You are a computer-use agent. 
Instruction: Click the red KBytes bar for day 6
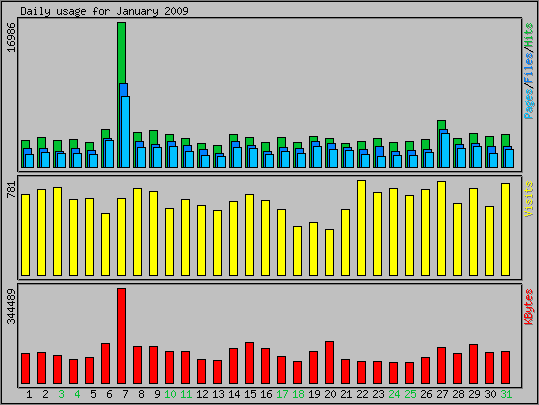106,363
